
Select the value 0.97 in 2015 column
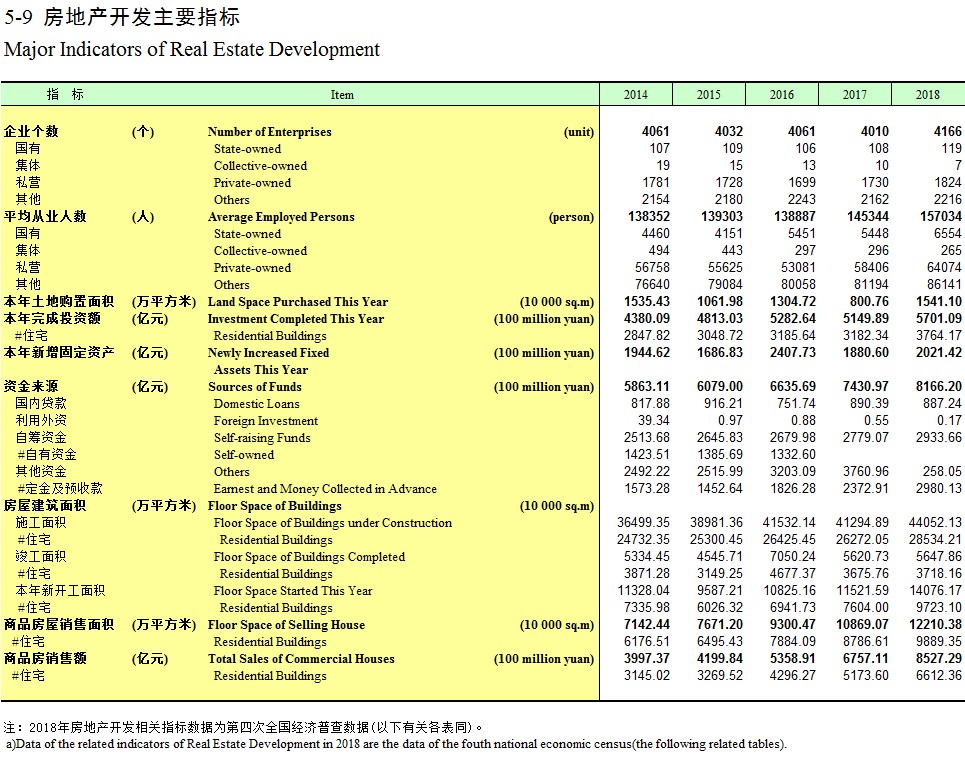click(x=730, y=420)
